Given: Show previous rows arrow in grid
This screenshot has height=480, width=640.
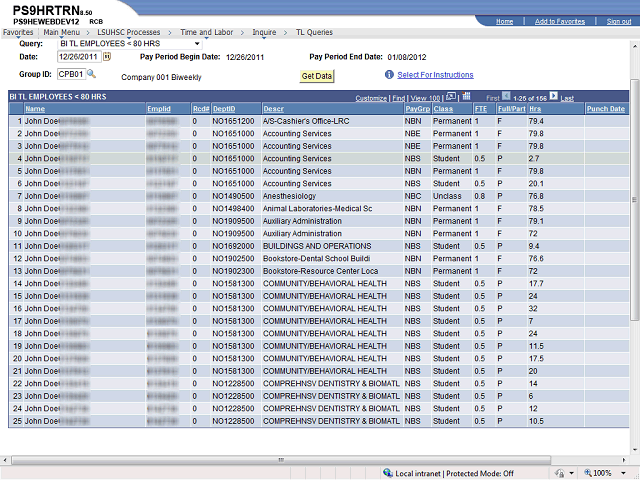Looking at the screenshot, I should click(506, 97).
